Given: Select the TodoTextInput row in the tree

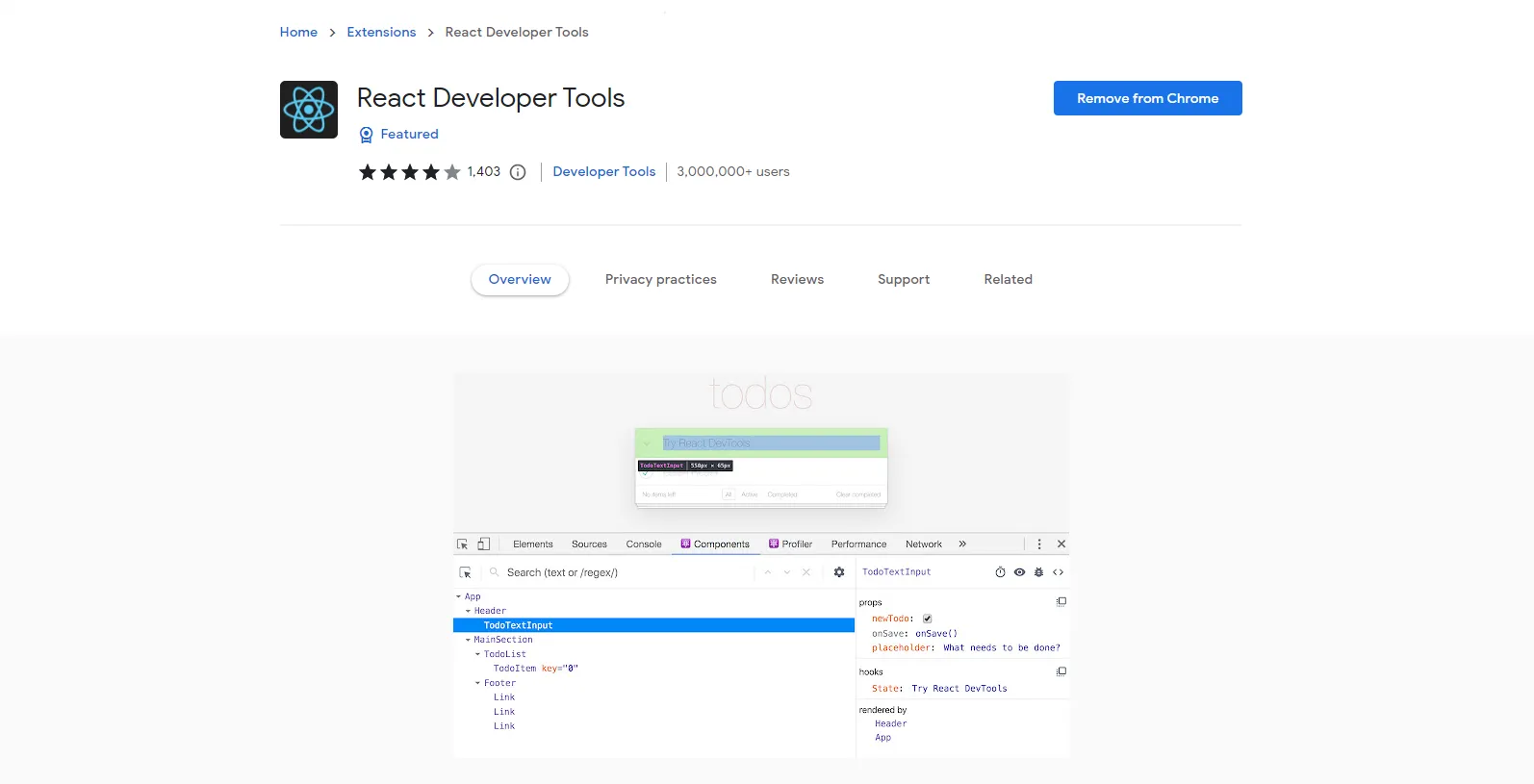Looking at the screenshot, I should tap(653, 625).
